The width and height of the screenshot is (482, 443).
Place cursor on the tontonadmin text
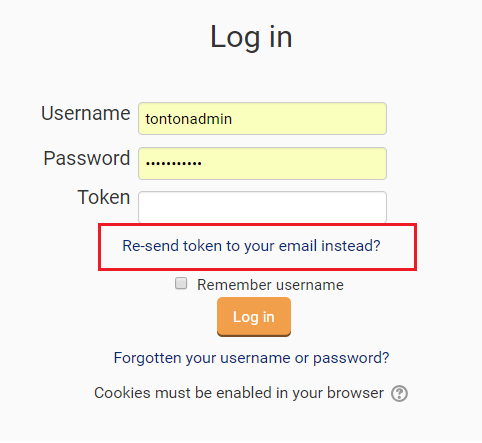tap(188, 119)
